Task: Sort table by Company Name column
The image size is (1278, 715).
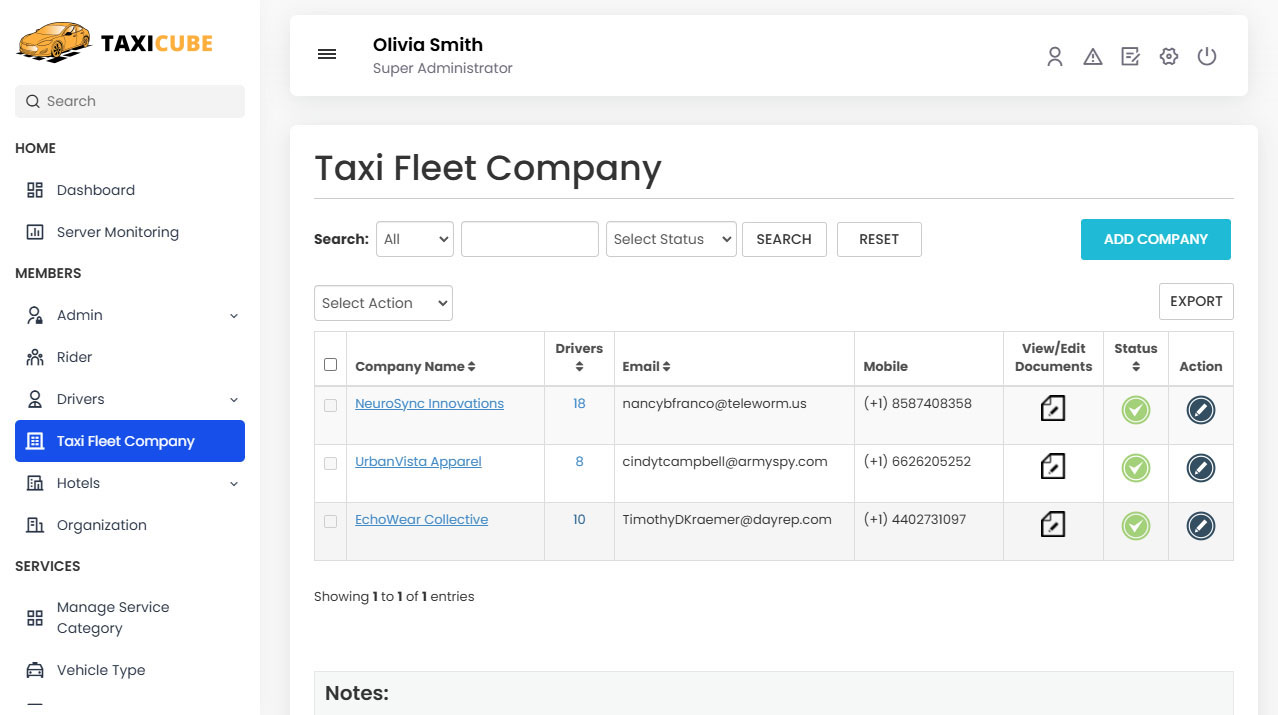Action: 415,367
